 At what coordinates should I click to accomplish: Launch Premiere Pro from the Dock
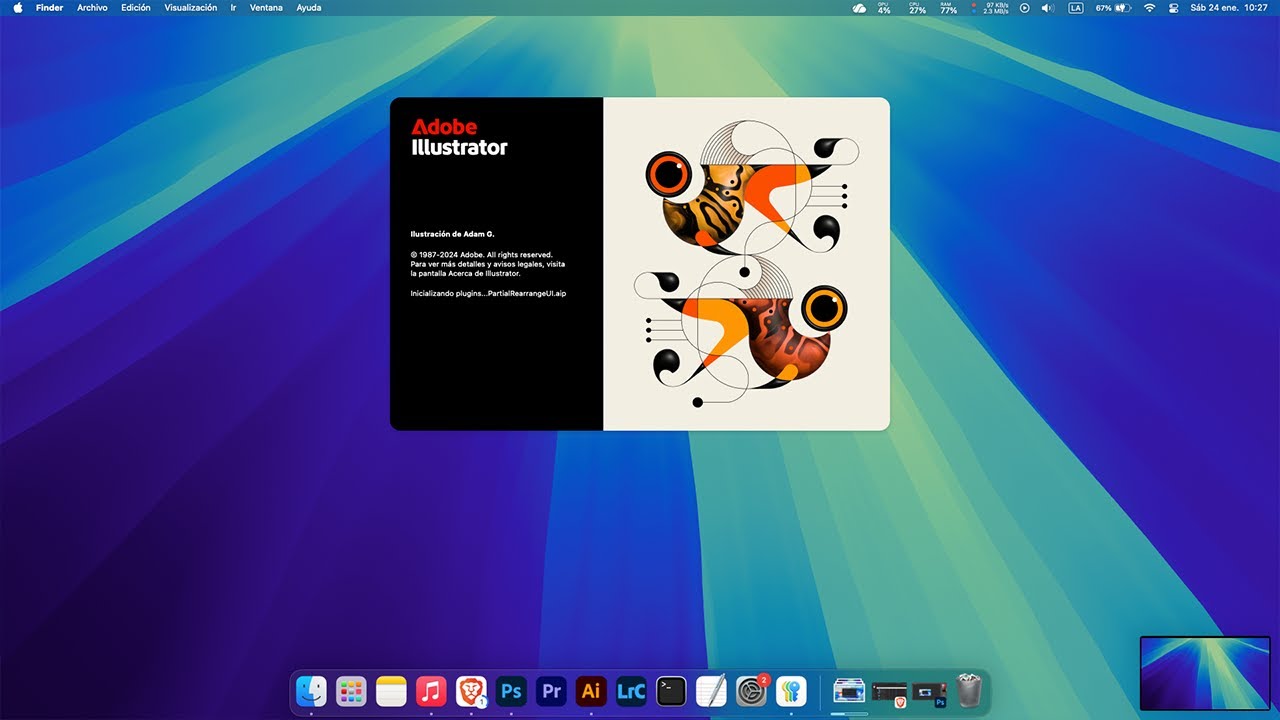551,691
